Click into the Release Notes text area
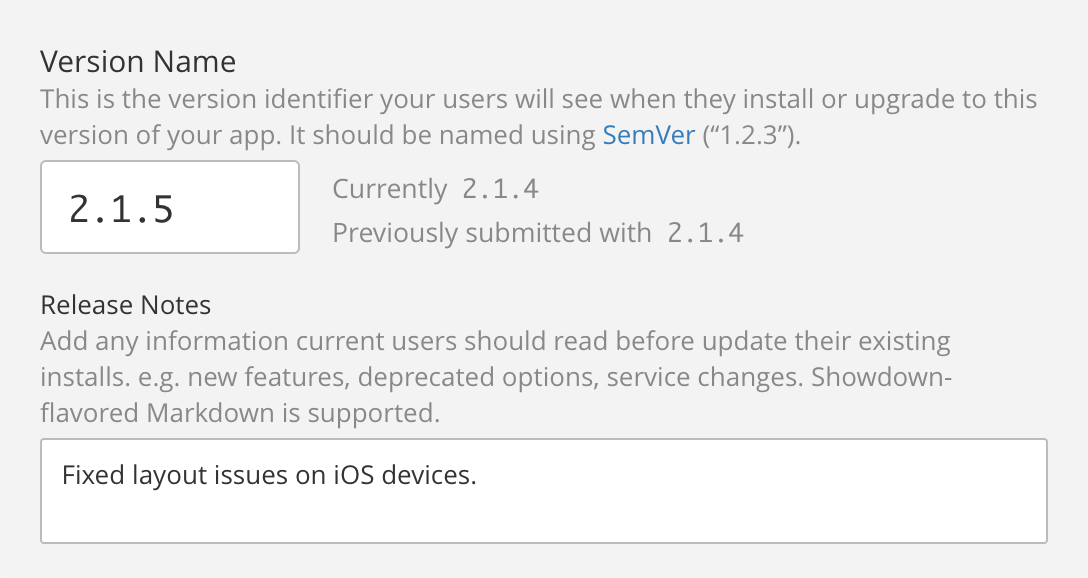This screenshot has height=578, width=1088. [x=543, y=491]
